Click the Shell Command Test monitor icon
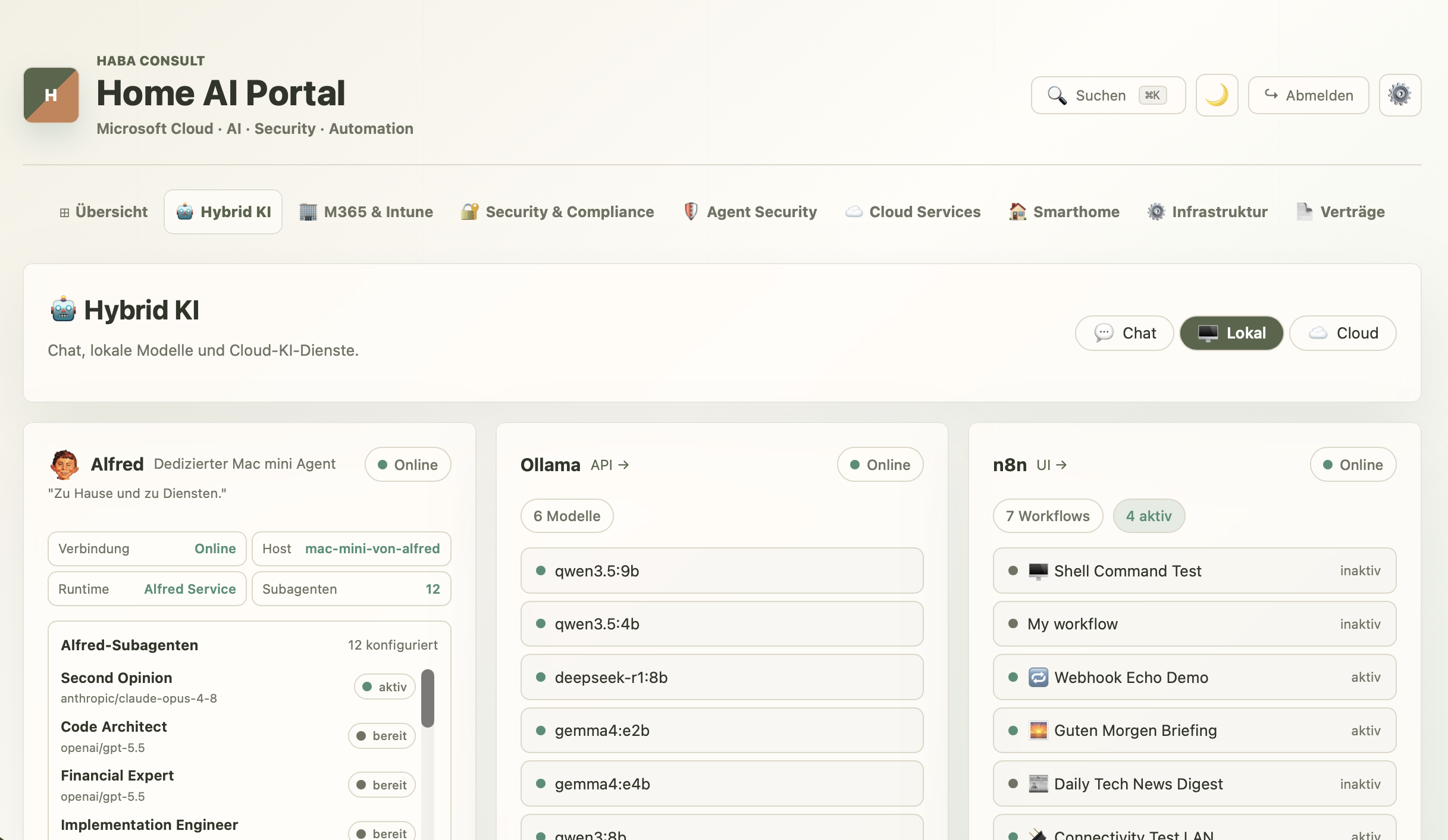Screen dimensions: 1448x840 1038,571
